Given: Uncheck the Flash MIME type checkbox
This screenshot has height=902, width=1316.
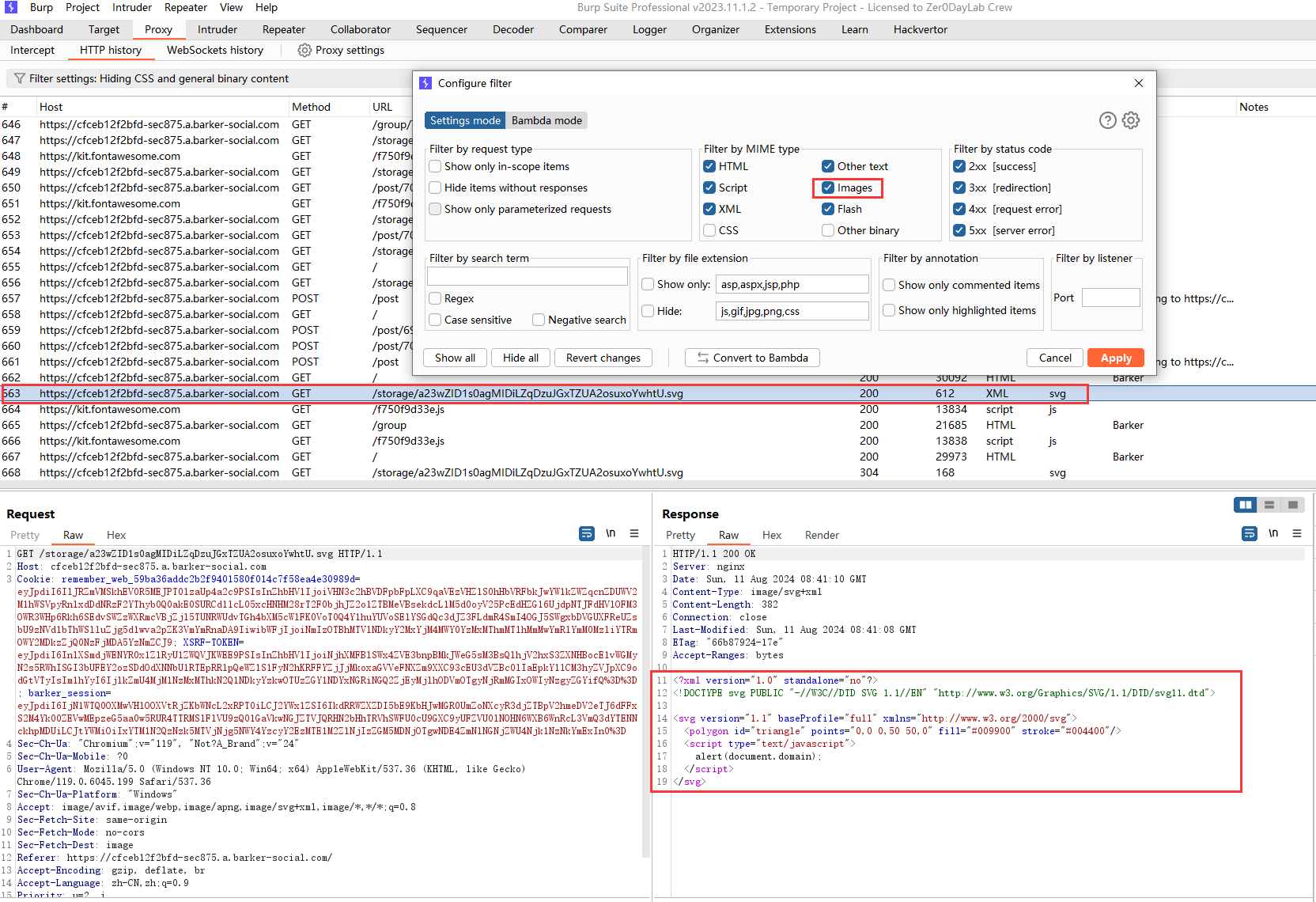Looking at the screenshot, I should [828, 209].
